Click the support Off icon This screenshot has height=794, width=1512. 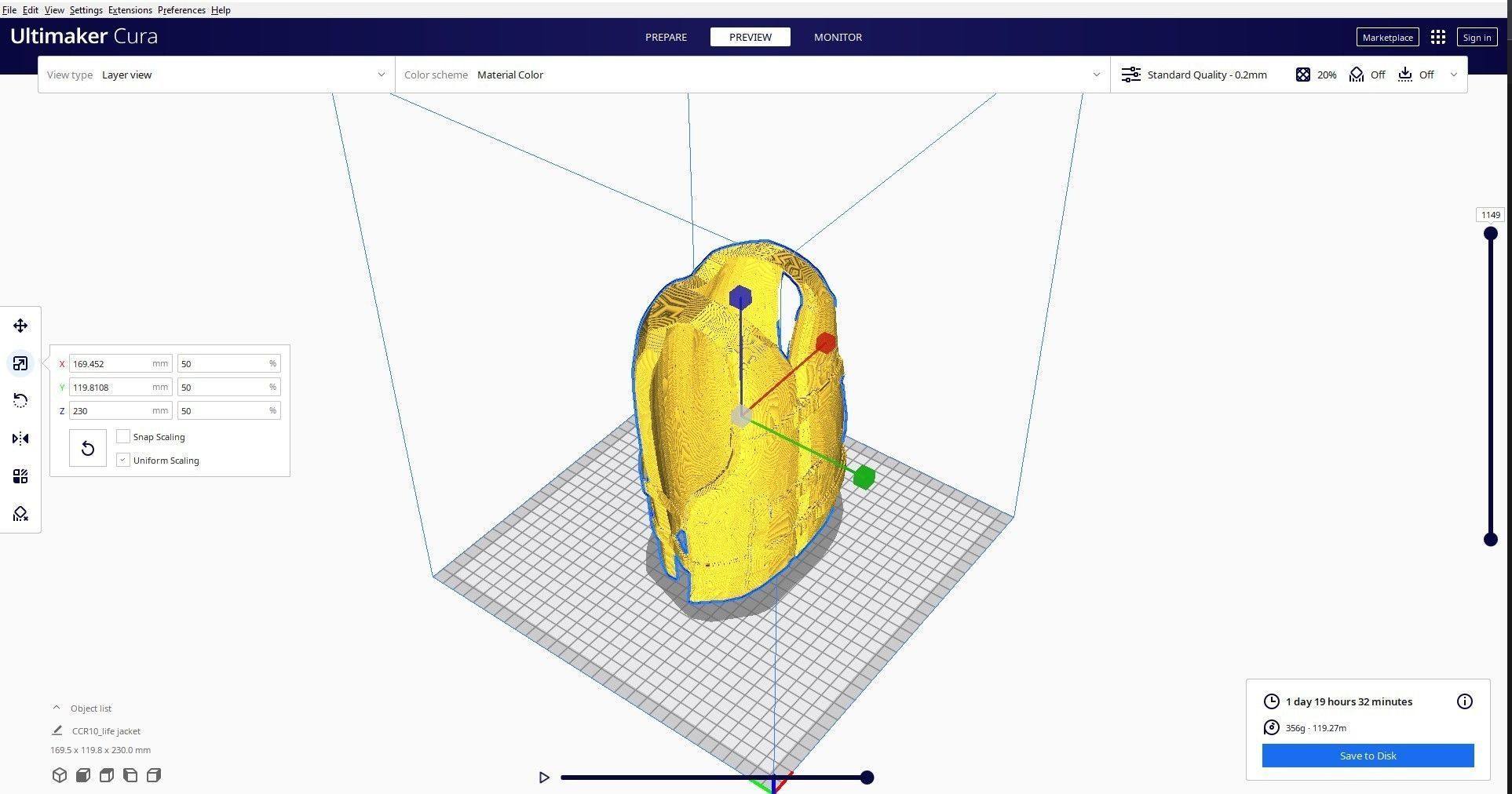tap(1357, 75)
